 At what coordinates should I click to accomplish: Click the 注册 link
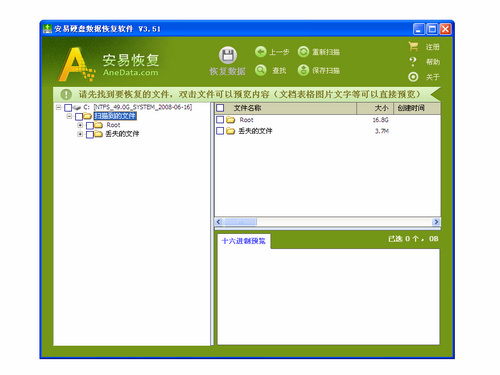tap(432, 47)
